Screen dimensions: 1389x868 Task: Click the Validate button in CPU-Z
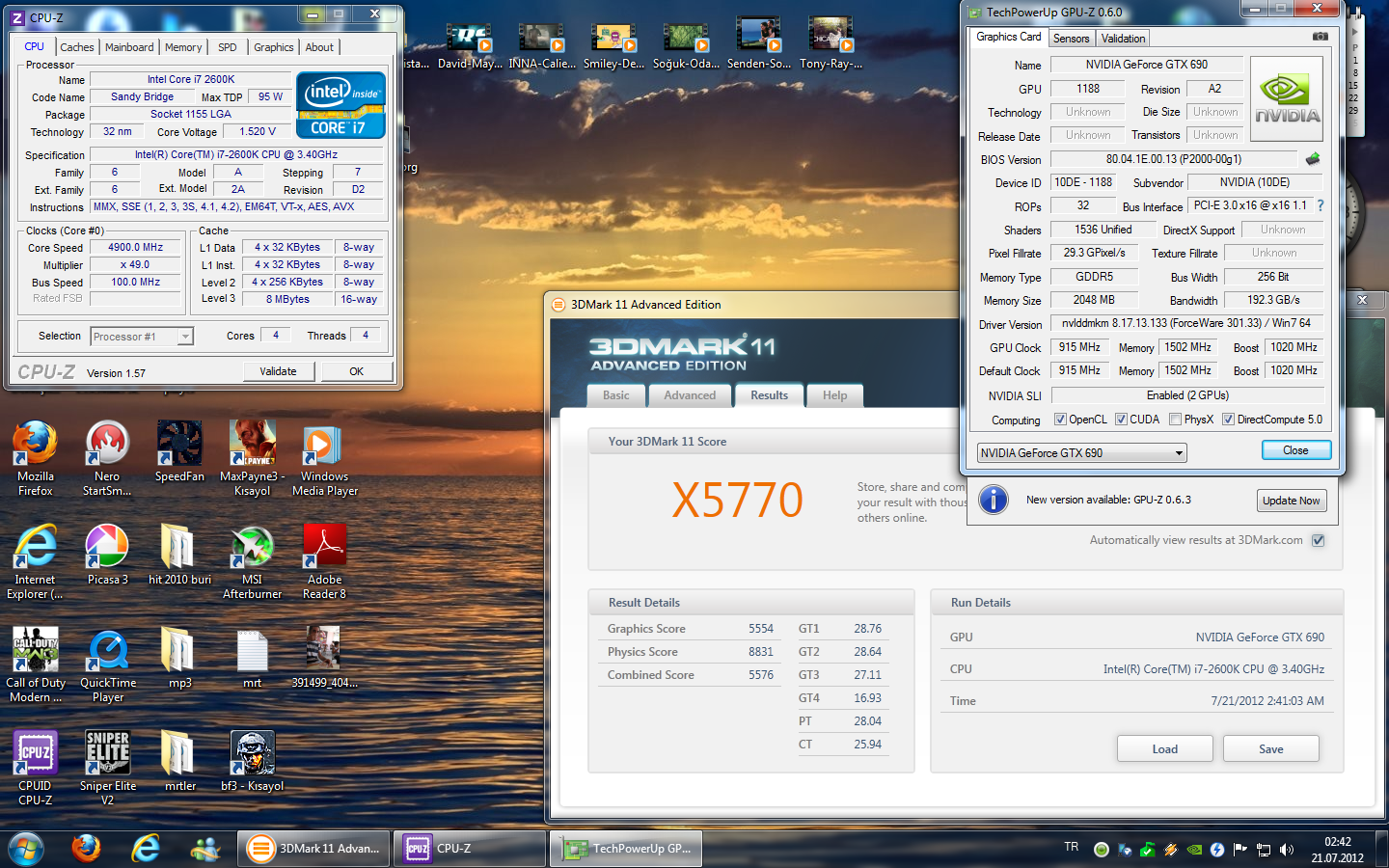(278, 371)
